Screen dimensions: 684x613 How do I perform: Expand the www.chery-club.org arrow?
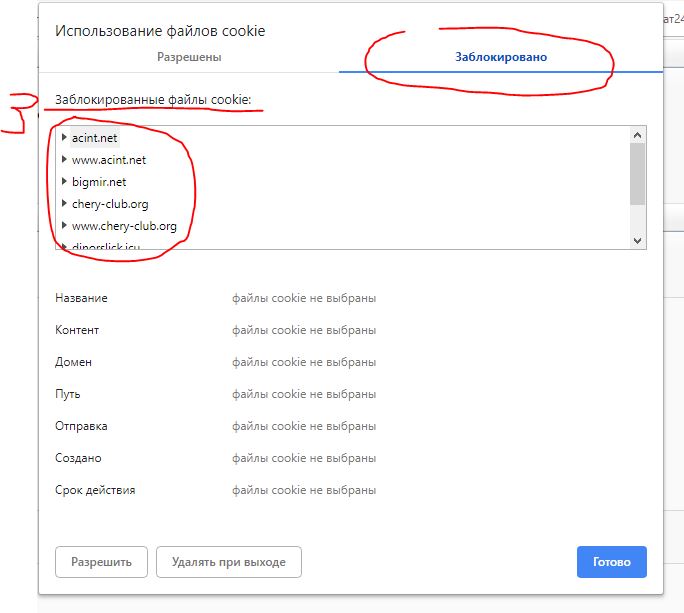pyautogui.click(x=64, y=225)
